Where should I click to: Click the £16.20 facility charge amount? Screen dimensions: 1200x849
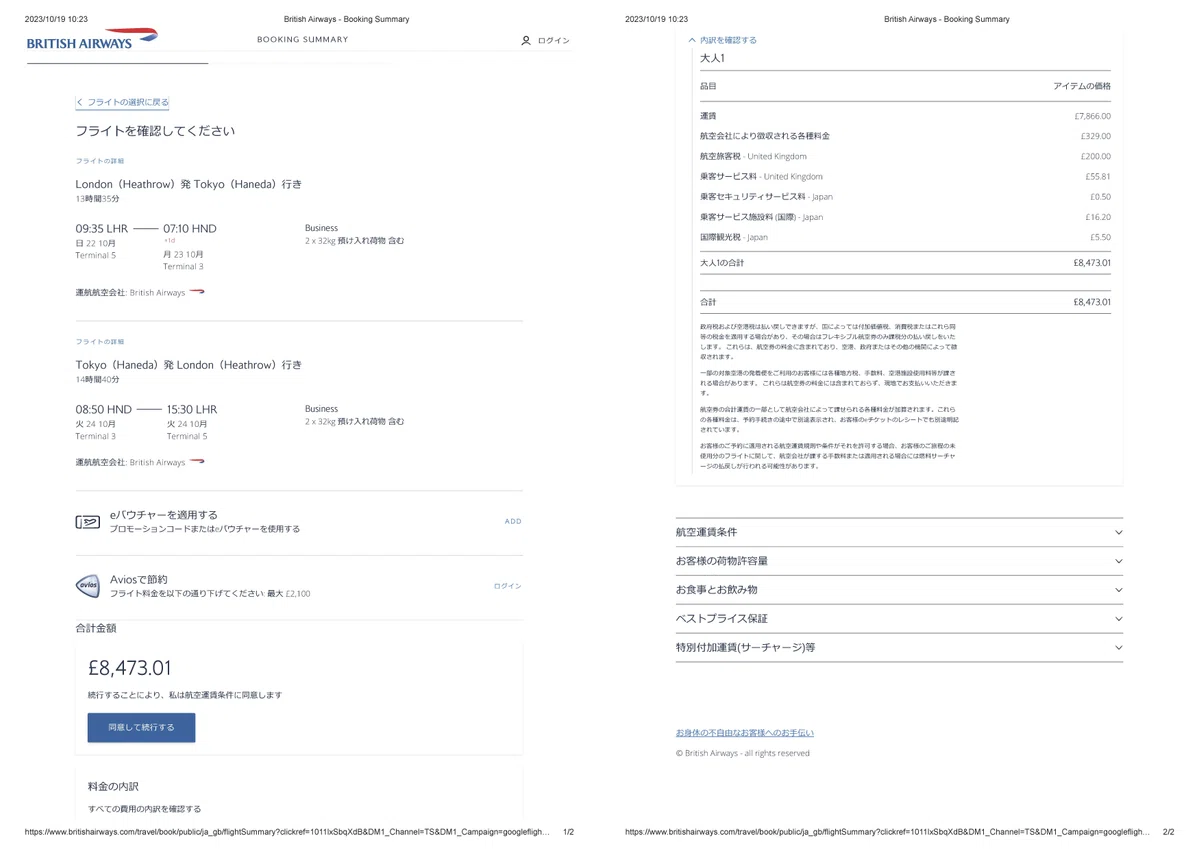1098,217
